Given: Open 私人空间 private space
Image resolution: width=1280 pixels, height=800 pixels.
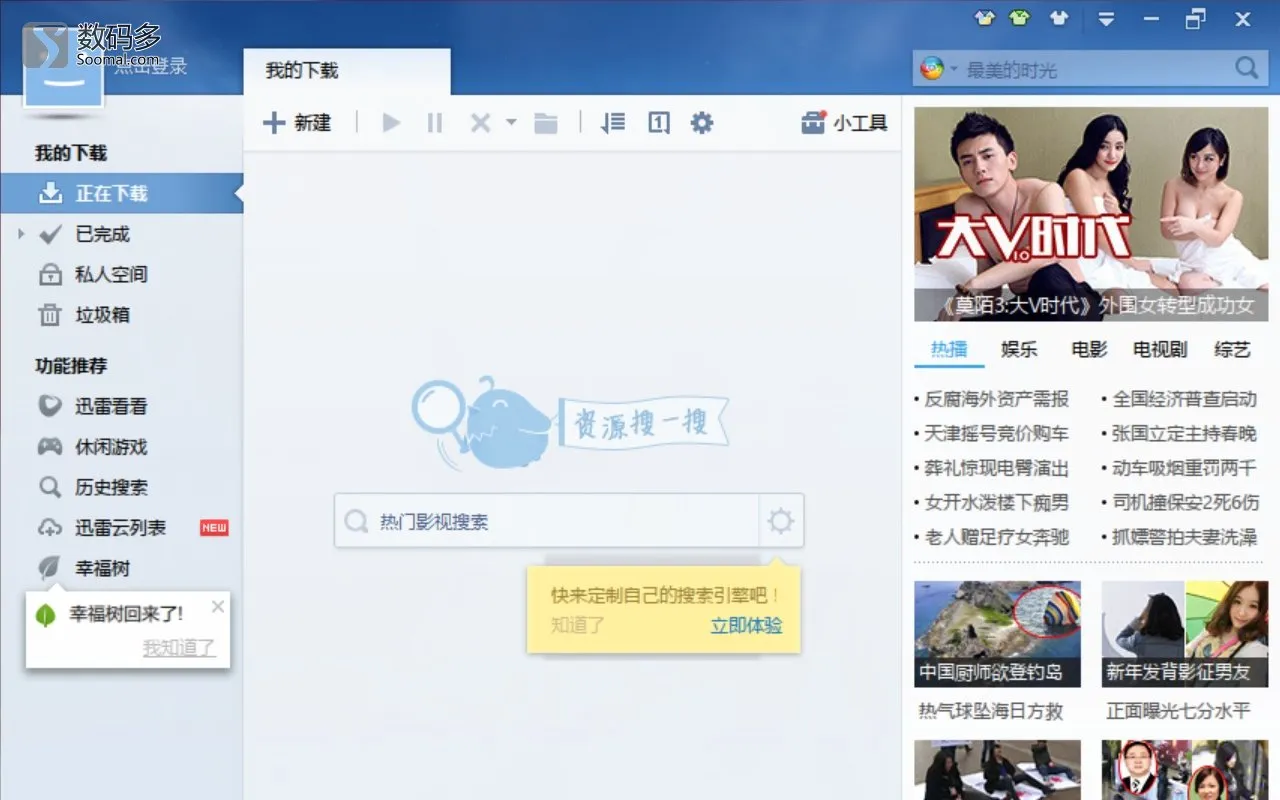Looking at the screenshot, I should tap(111, 274).
